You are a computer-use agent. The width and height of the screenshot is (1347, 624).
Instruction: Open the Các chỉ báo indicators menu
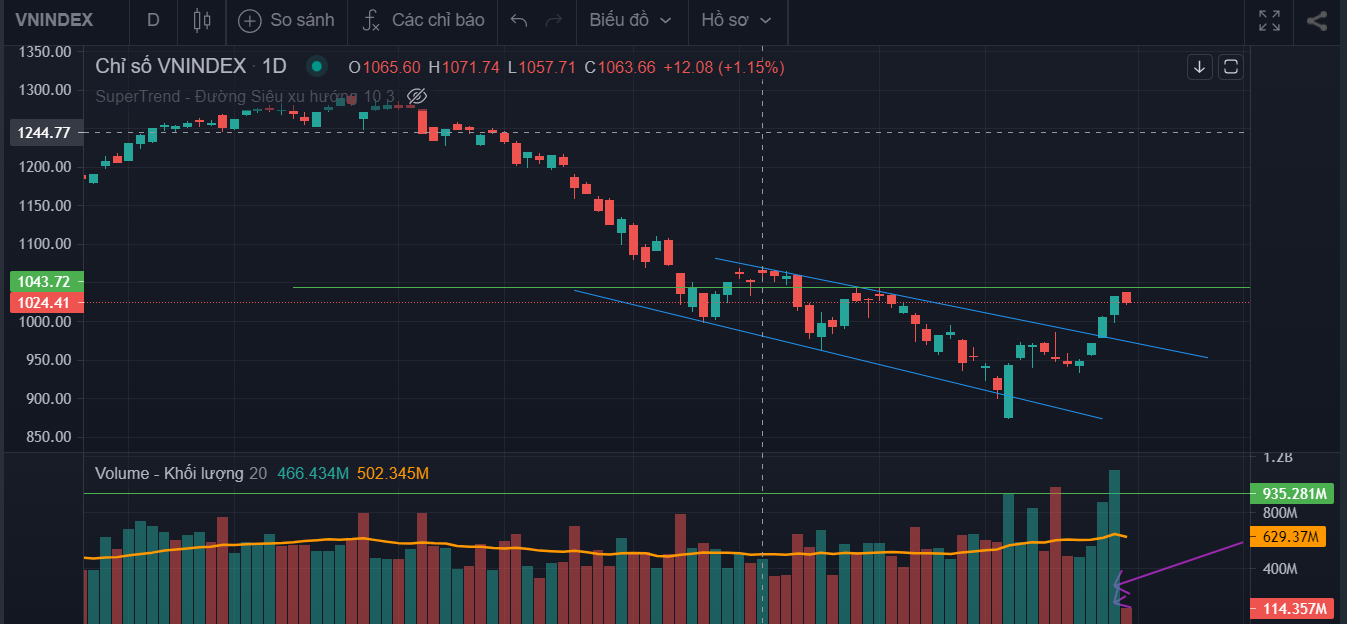click(x=438, y=20)
